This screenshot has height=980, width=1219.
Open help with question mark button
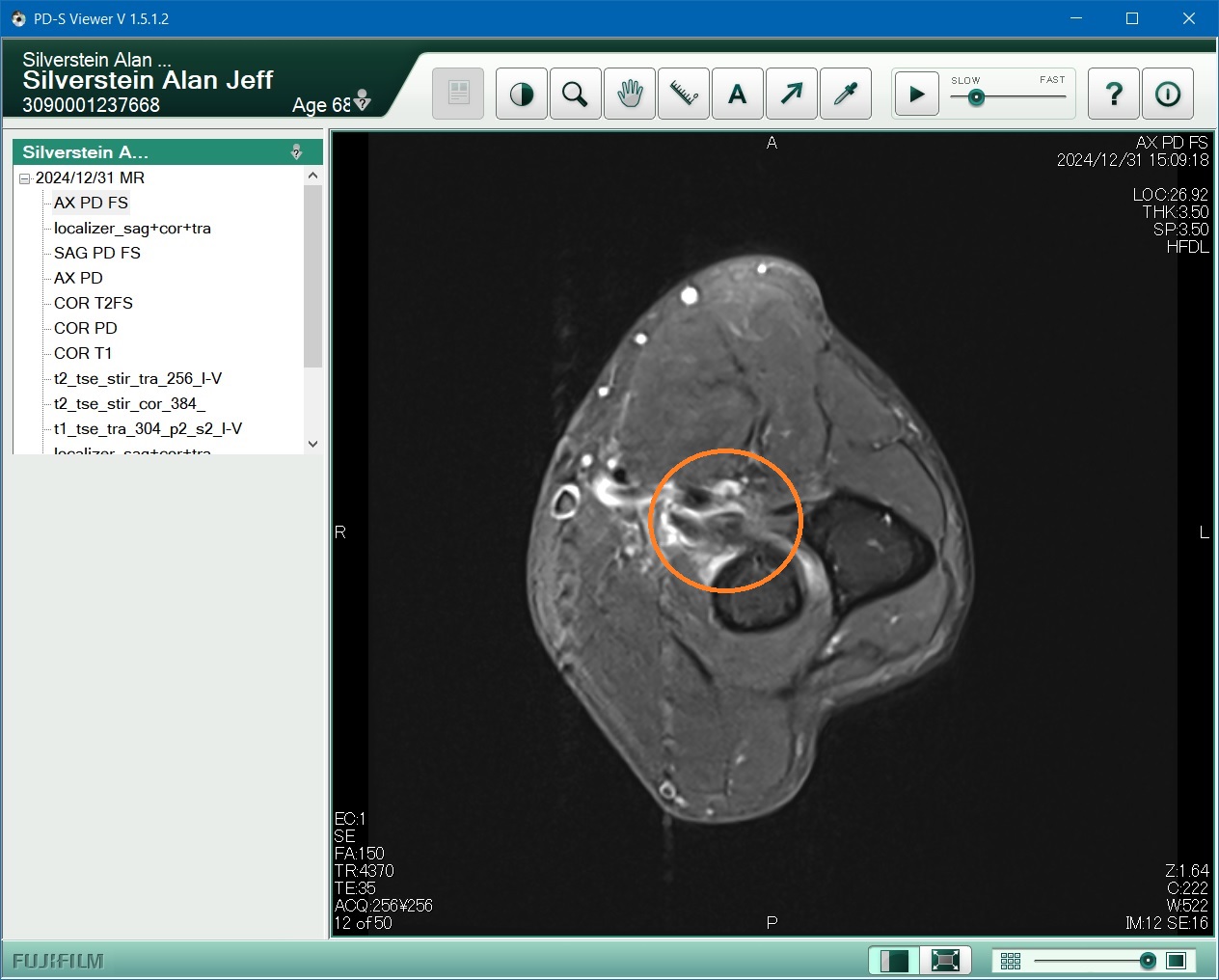tap(1114, 94)
